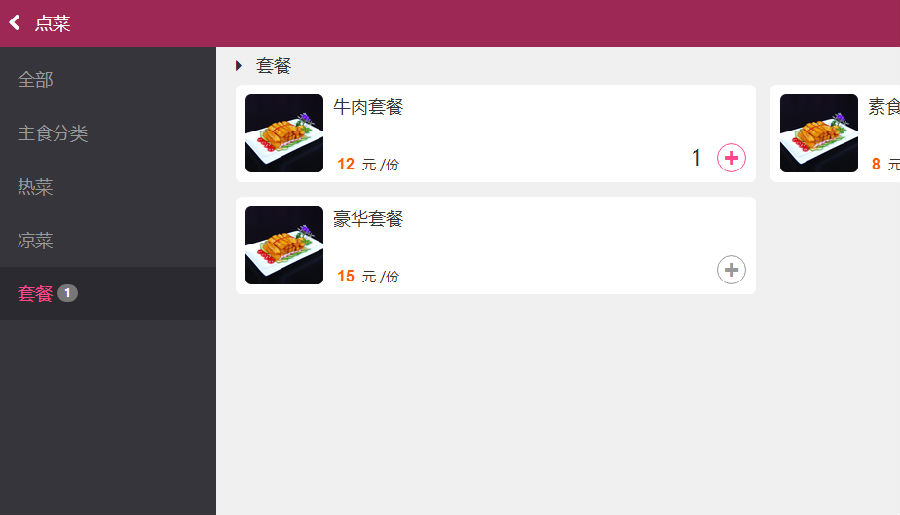The width and height of the screenshot is (900, 515).
Task: Add one 牛肉套餐 with pink plus
Action: coord(731,158)
